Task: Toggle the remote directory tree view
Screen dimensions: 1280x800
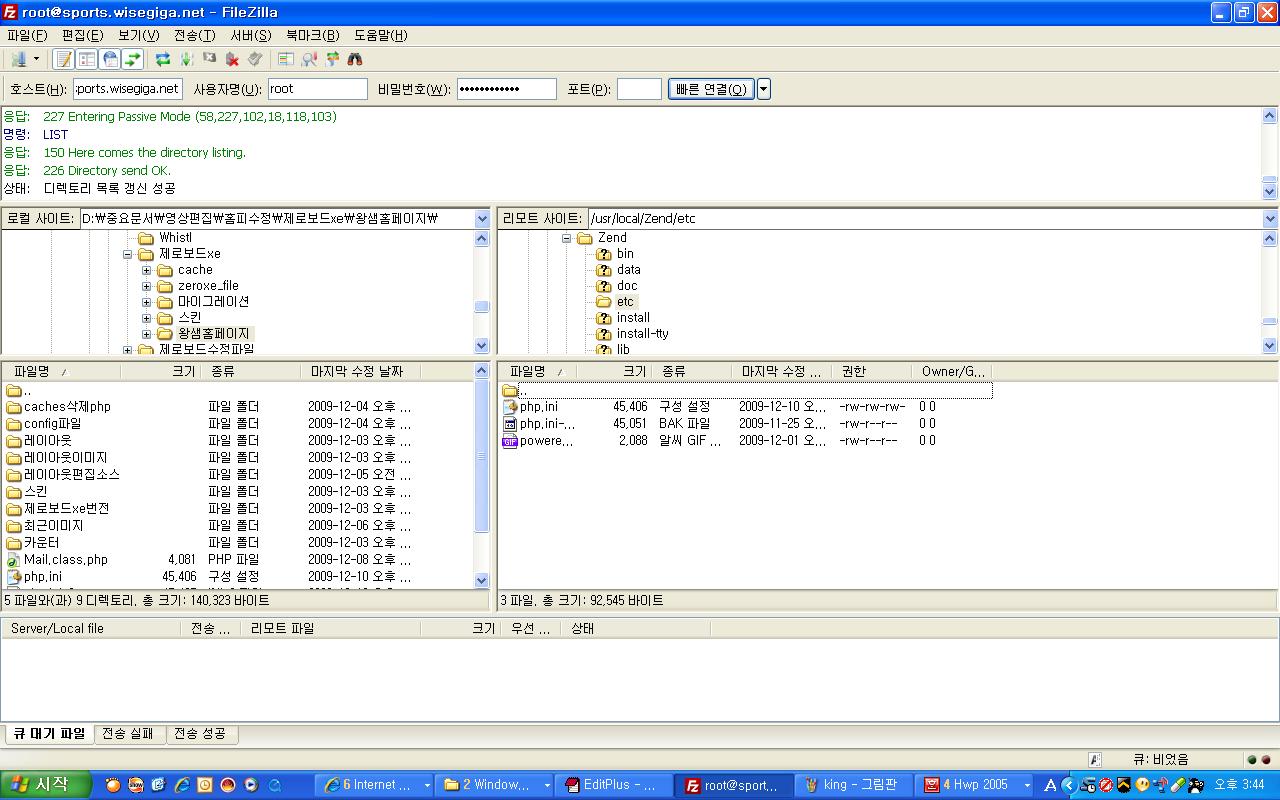Action: click(x=110, y=60)
